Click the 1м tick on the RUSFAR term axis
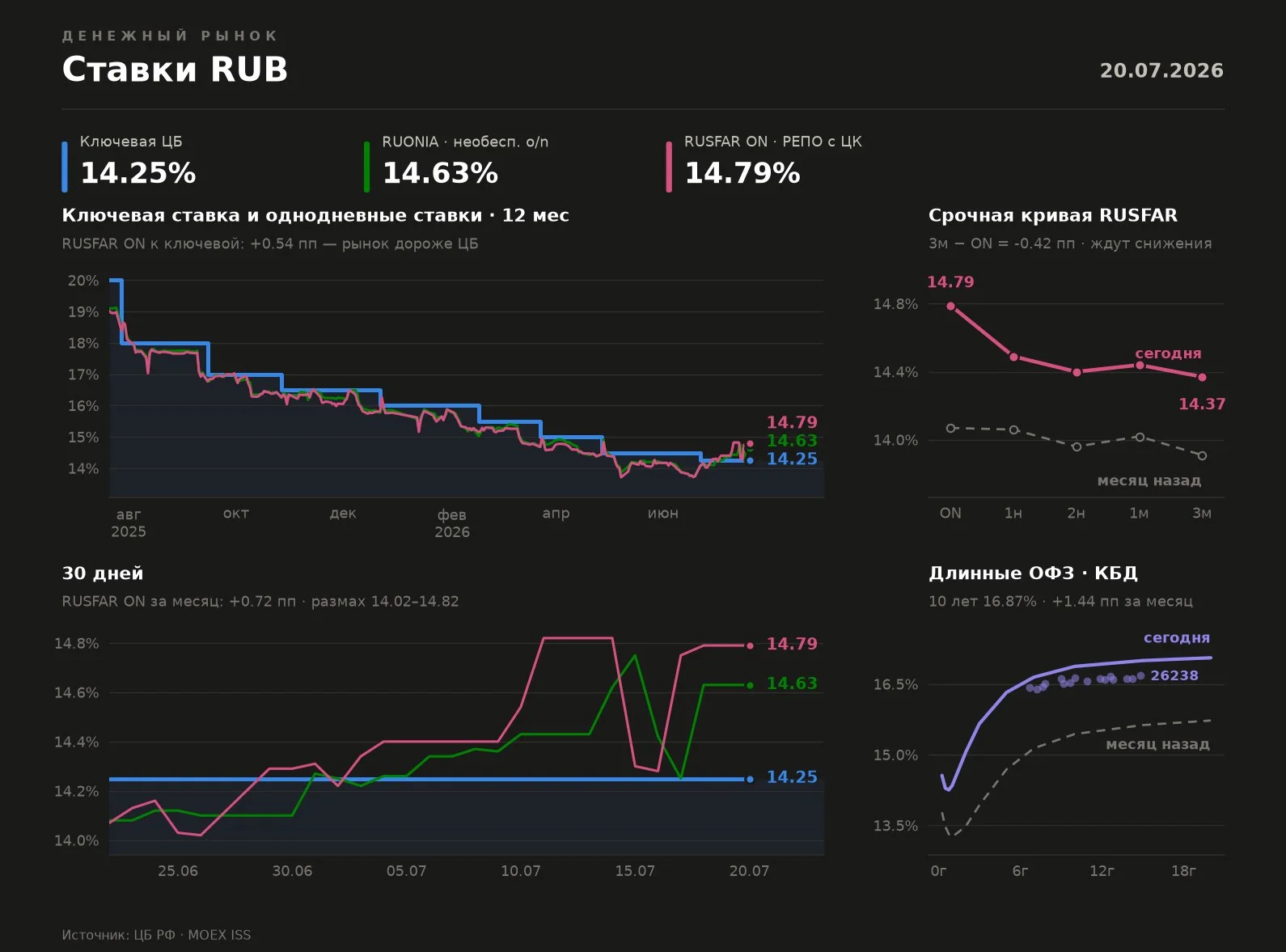 tap(1139, 513)
